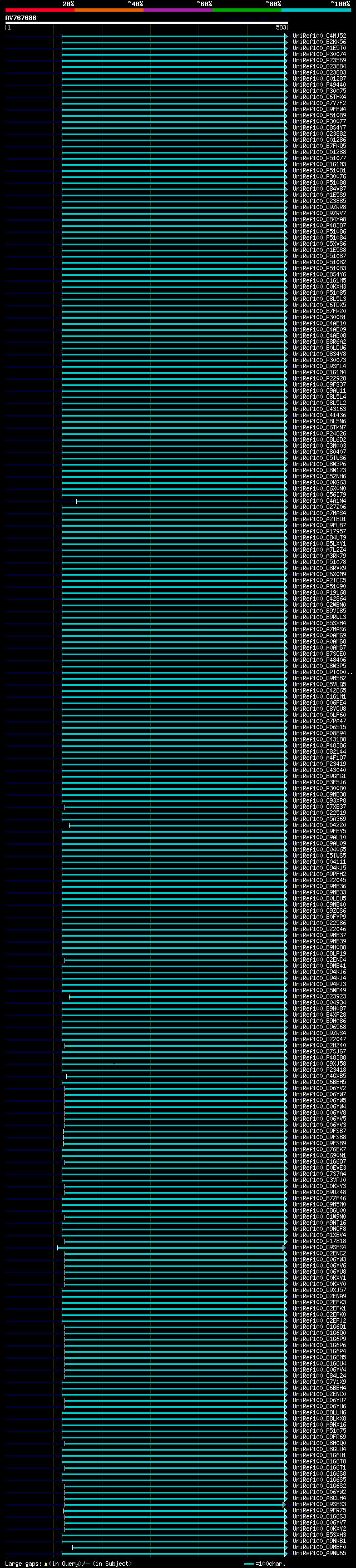The image size is (356, 1568).
Task: Select the UniRef100_A9NW65 label
Action: tap(319, 1554)
